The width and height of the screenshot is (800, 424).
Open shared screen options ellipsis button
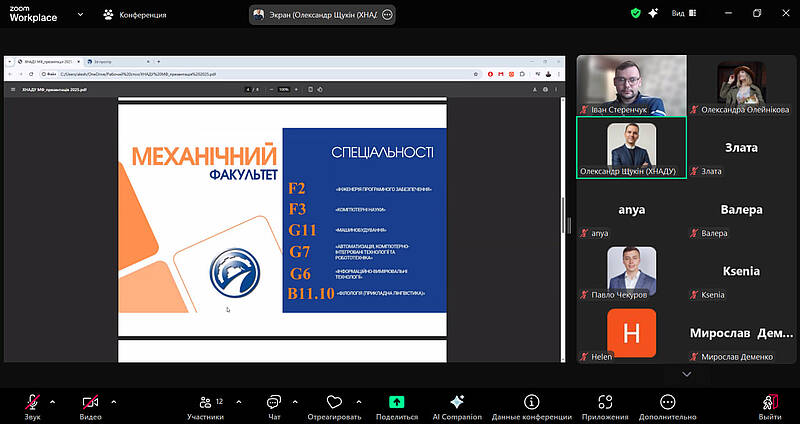388,15
